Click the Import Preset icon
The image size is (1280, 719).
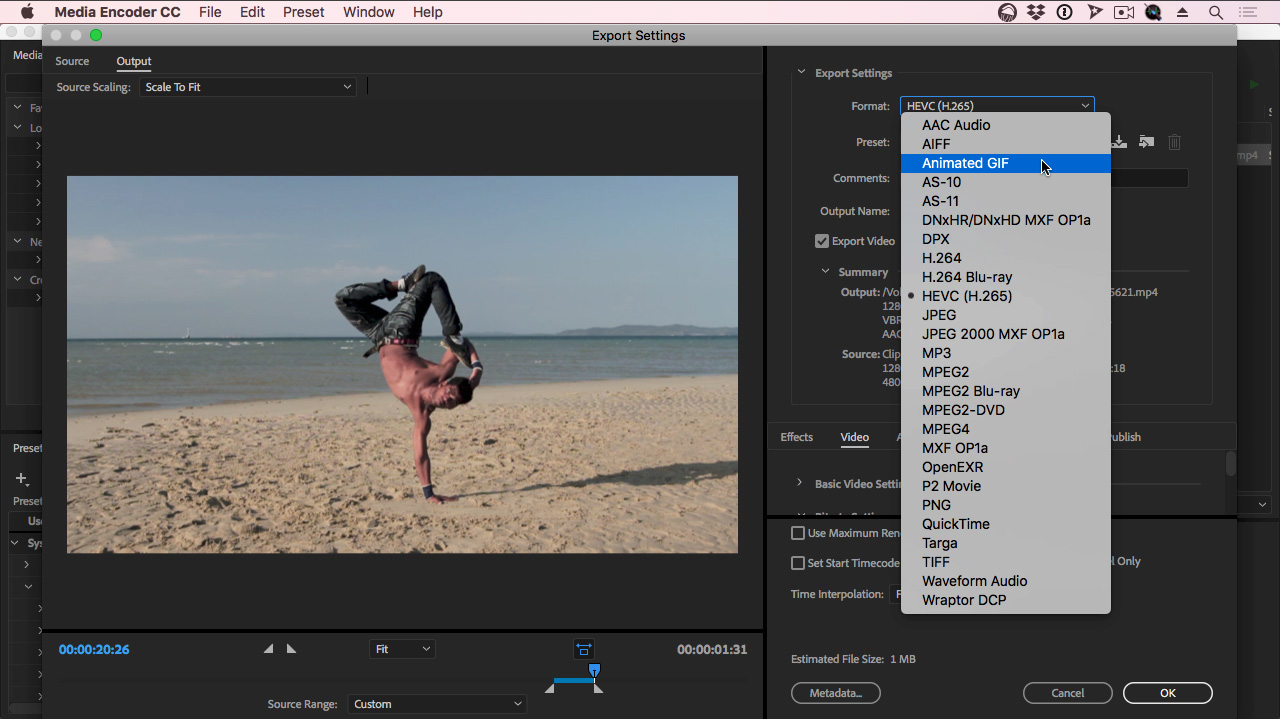coord(1147,142)
